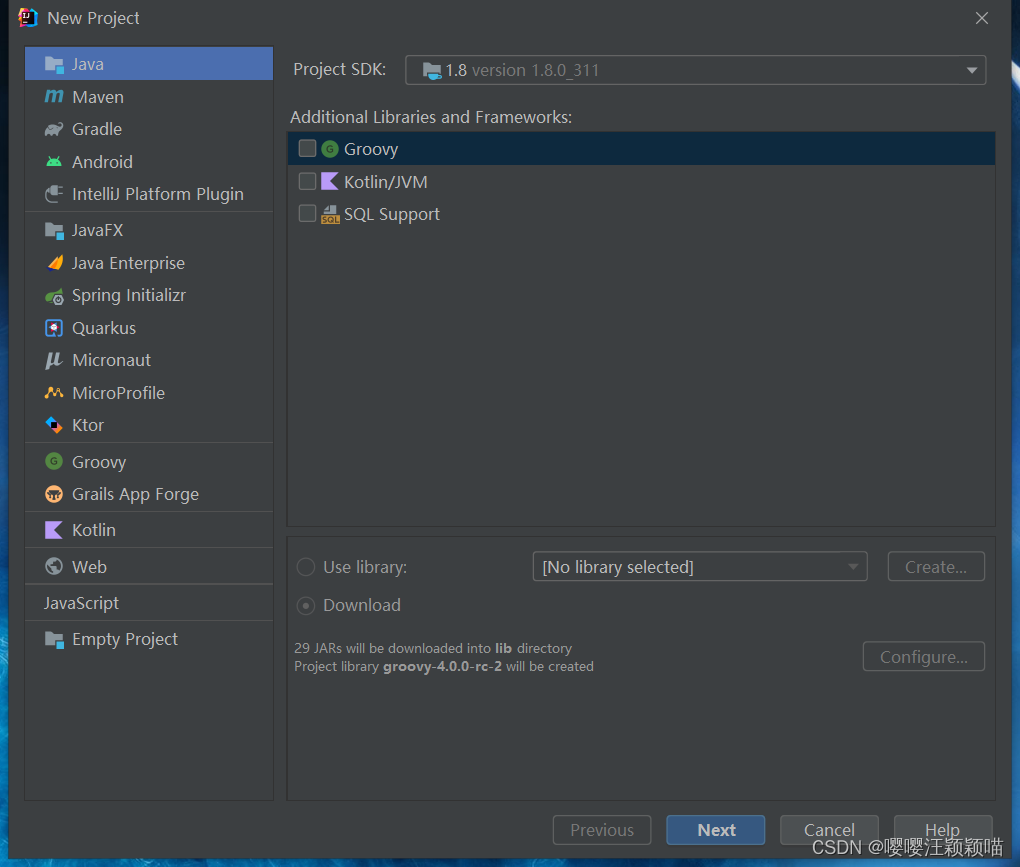Image resolution: width=1020 pixels, height=867 pixels.
Task: Click the Ktor diamond icon
Action: point(54,425)
